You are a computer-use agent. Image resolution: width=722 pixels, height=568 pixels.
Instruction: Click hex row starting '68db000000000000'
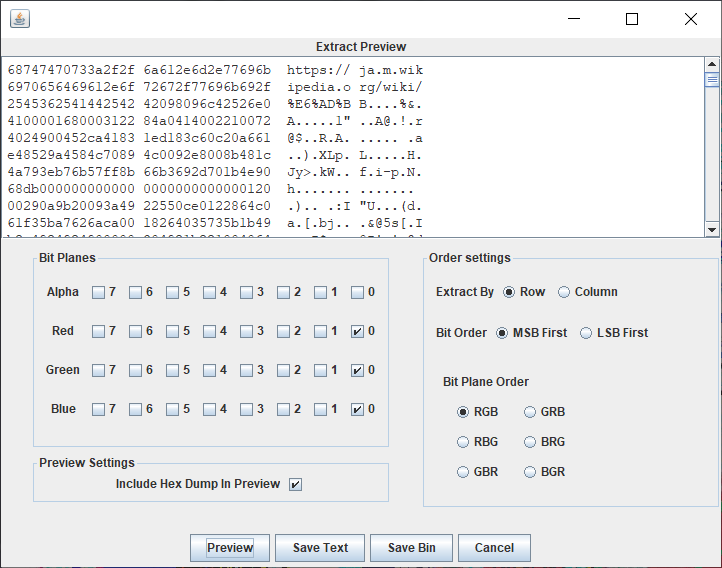[139, 189]
